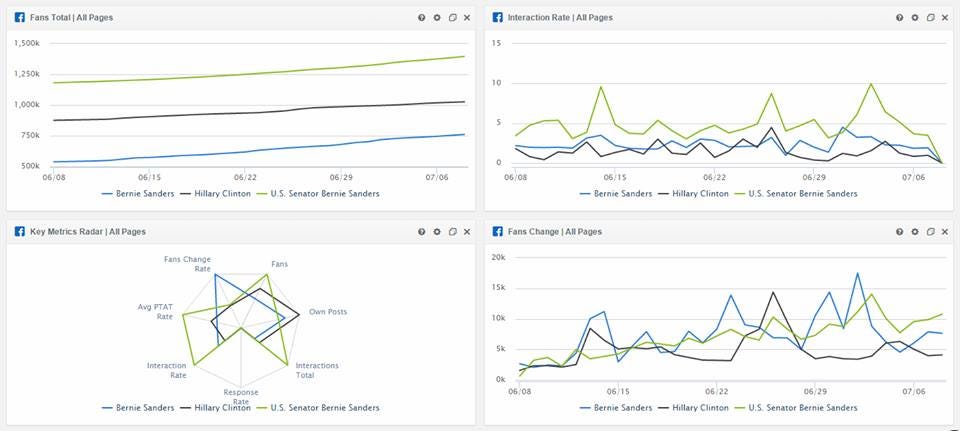Click Facebook icon beside Fans Total title
This screenshot has width=960, height=431.
pyautogui.click(x=20, y=17)
